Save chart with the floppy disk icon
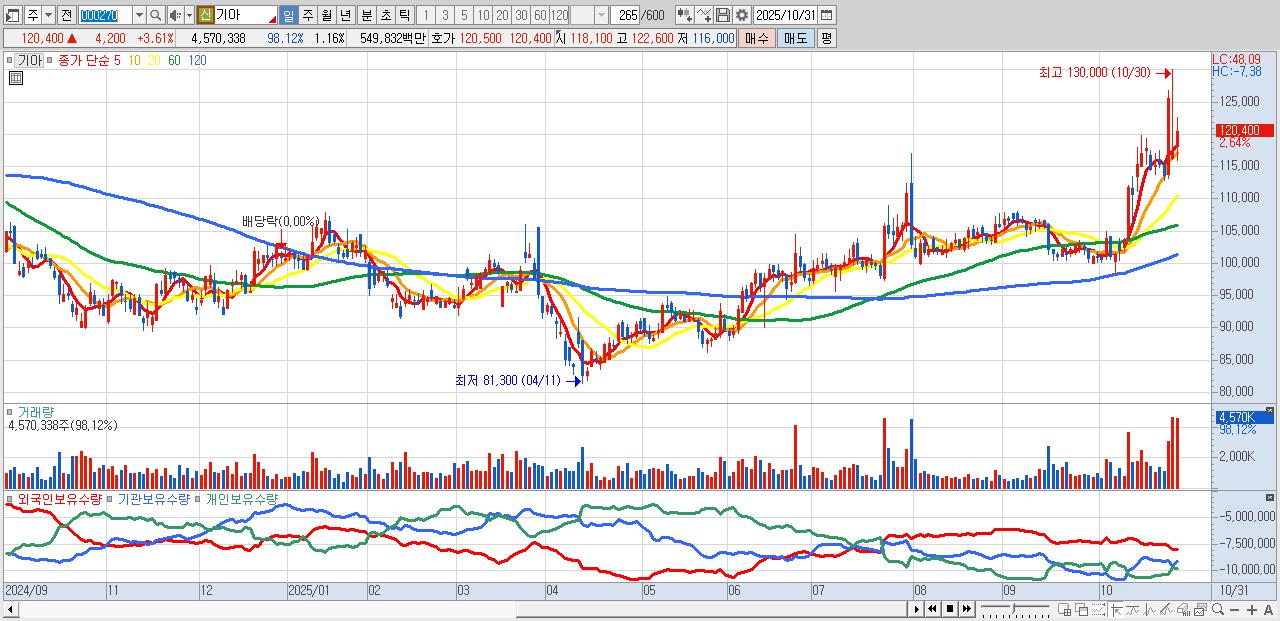Screen dimensions: 1280x621 (723, 15)
